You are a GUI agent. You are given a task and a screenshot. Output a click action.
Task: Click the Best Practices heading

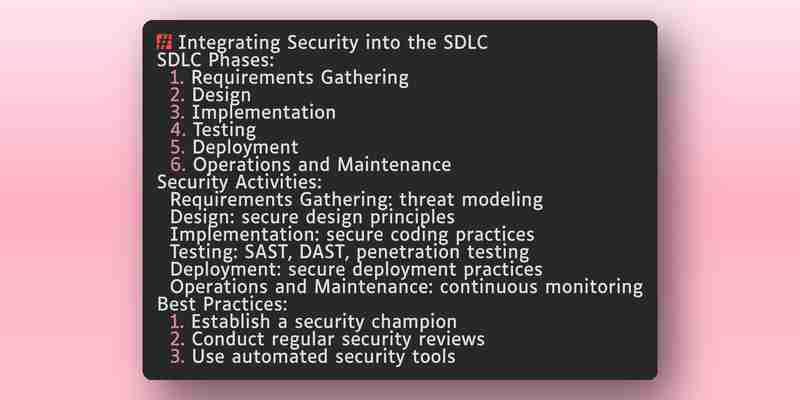pyautogui.click(x=222, y=305)
